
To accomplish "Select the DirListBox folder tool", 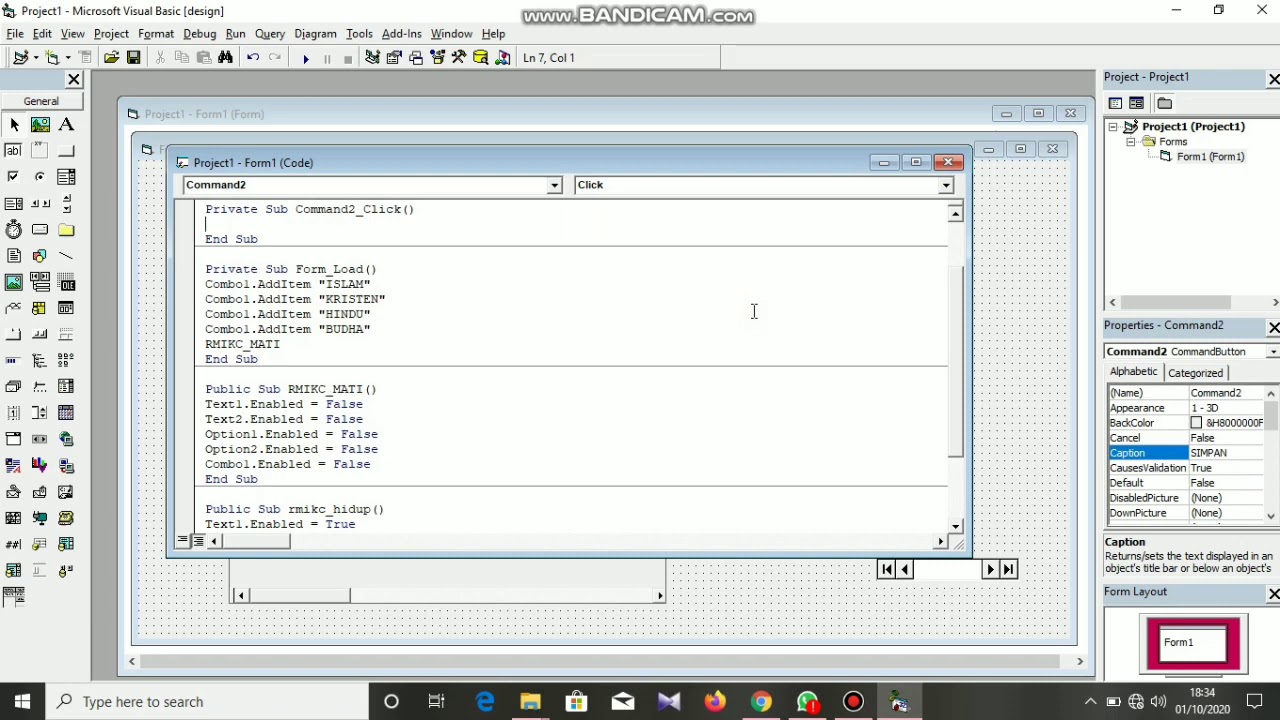I will click(66, 229).
